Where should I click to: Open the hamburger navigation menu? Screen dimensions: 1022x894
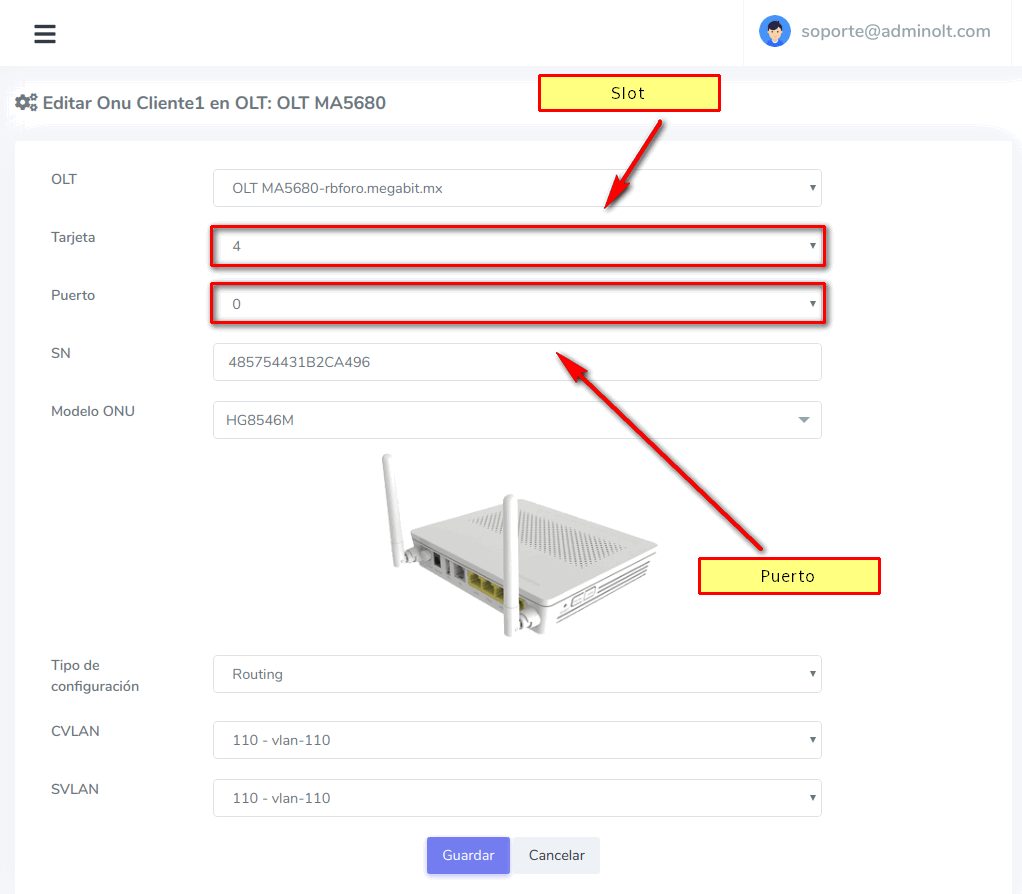point(45,34)
